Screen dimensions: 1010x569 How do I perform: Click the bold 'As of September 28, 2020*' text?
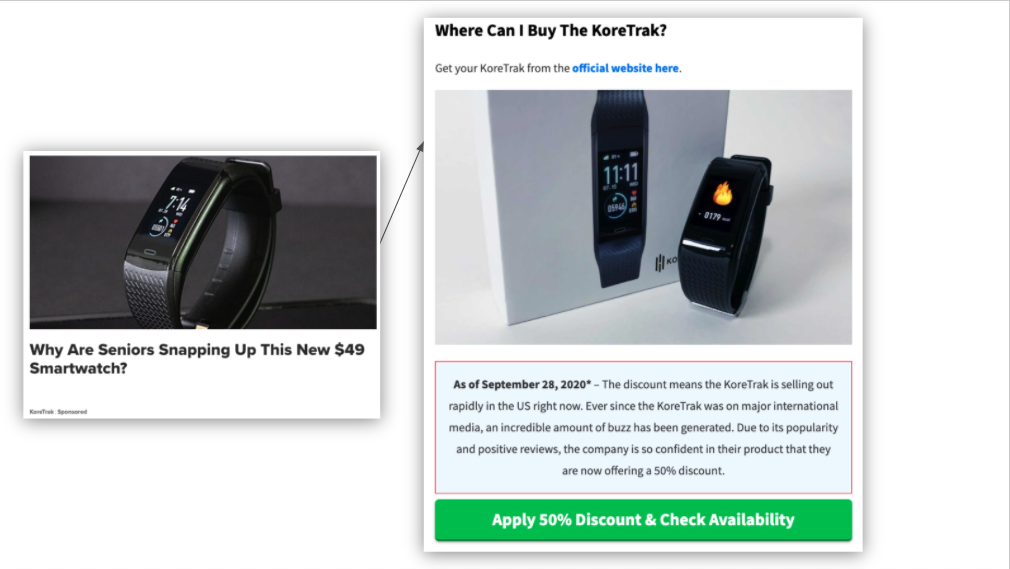coord(522,385)
